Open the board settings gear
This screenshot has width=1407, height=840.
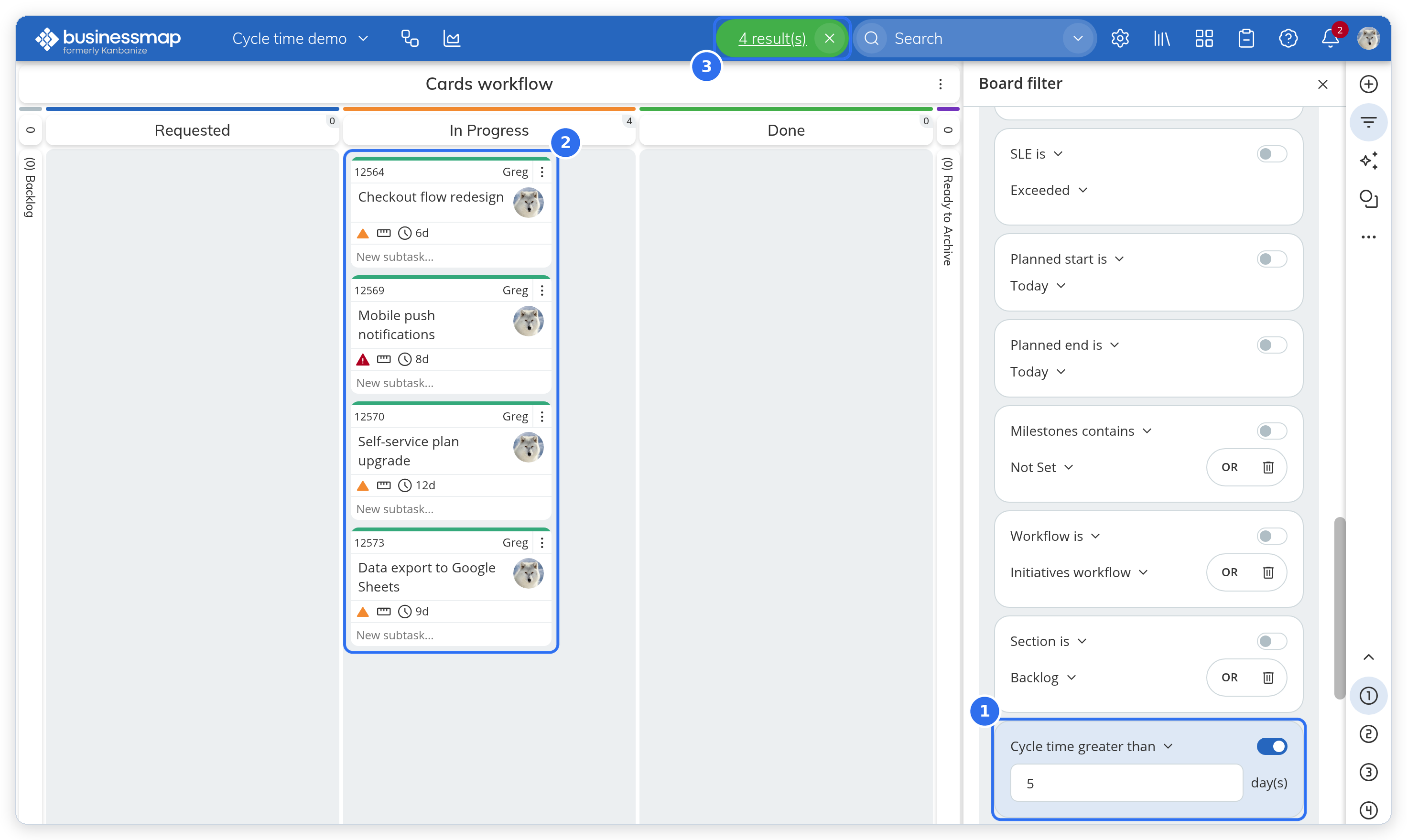click(x=1119, y=39)
